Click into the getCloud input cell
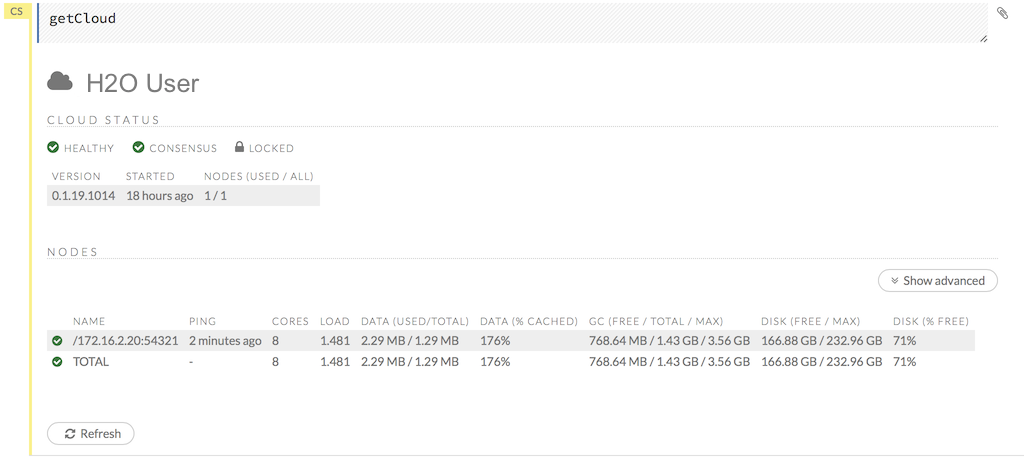Viewport: 1024px width, 460px height. point(500,20)
